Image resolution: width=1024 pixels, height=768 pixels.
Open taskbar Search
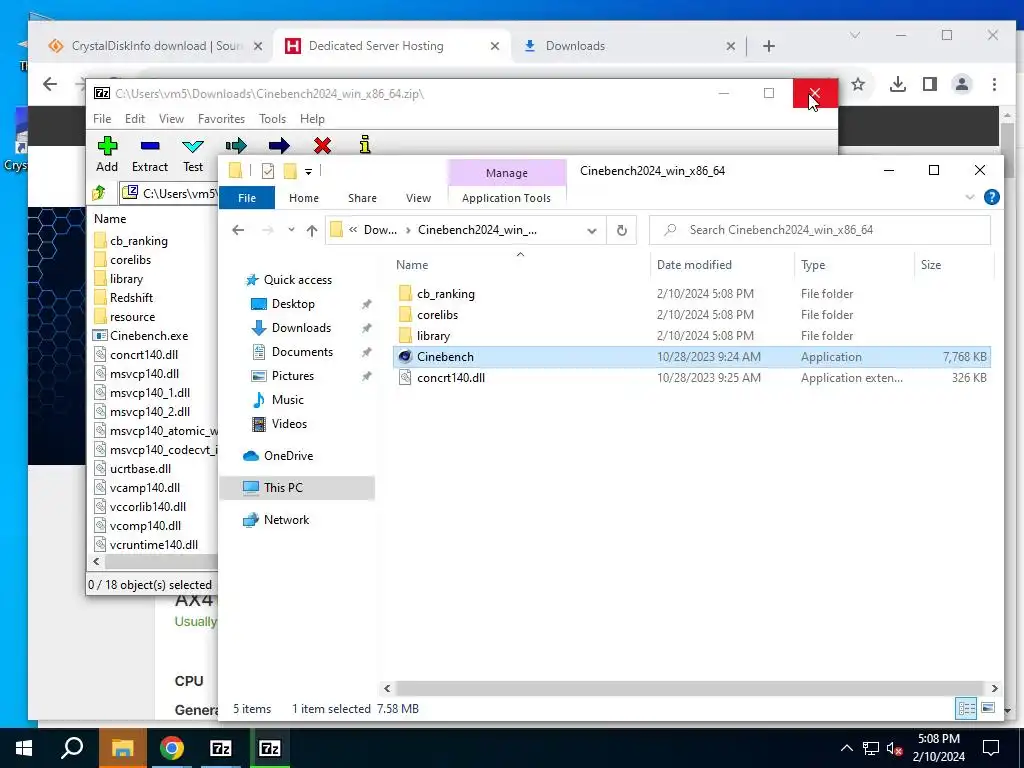72,748
